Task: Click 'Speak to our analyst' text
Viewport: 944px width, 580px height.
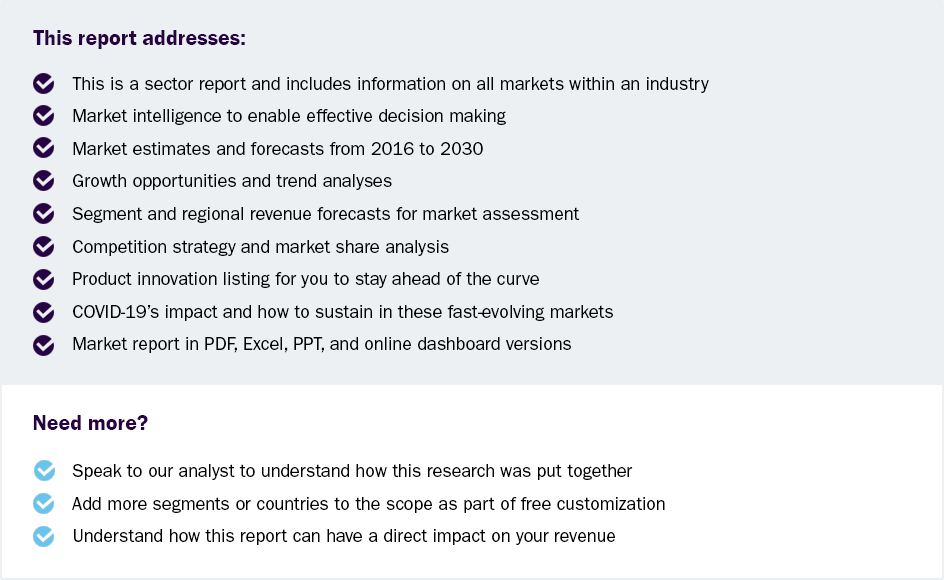Action: coord(352,471)
